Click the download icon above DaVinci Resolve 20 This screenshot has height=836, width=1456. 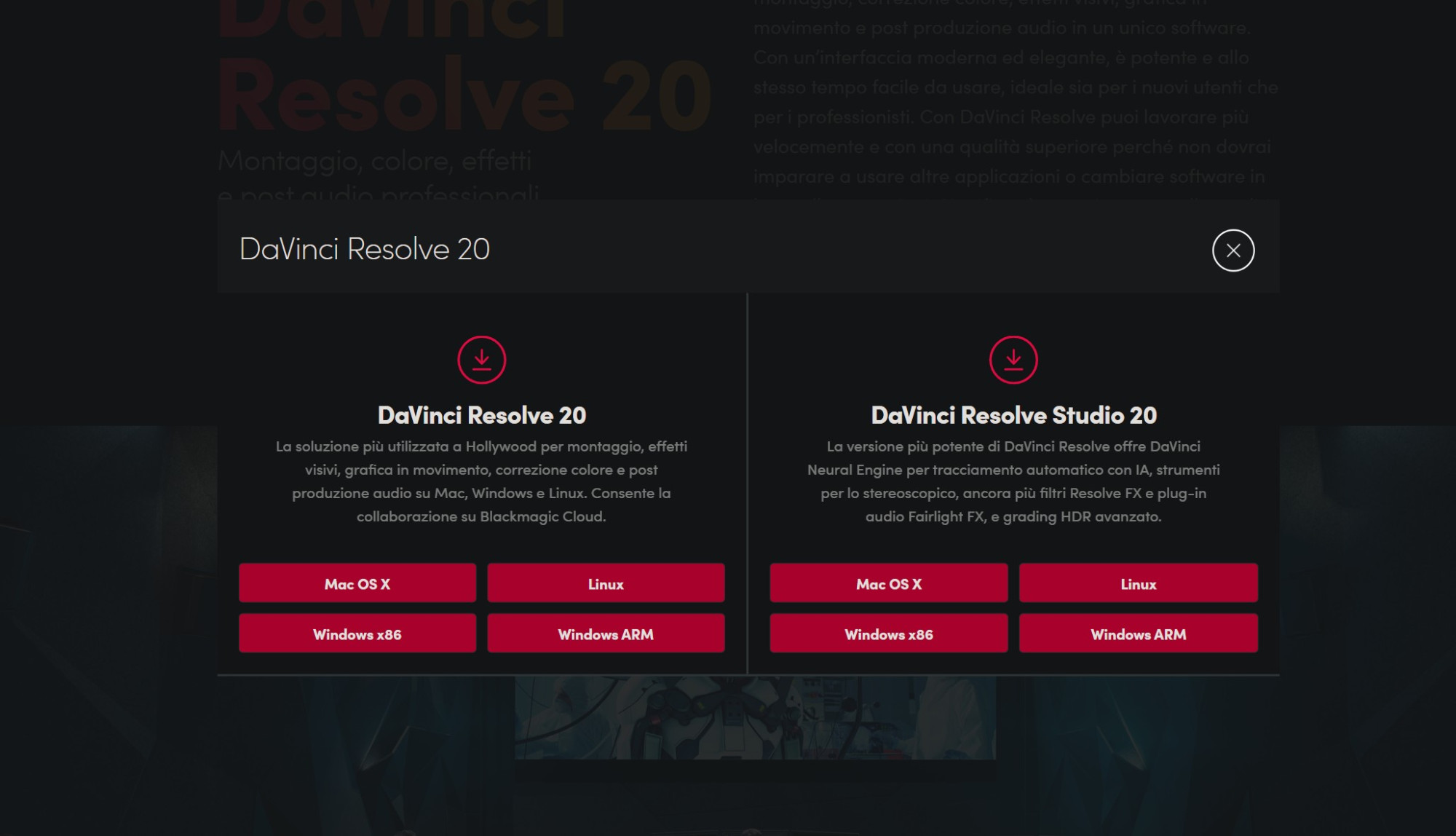point(481,360)
